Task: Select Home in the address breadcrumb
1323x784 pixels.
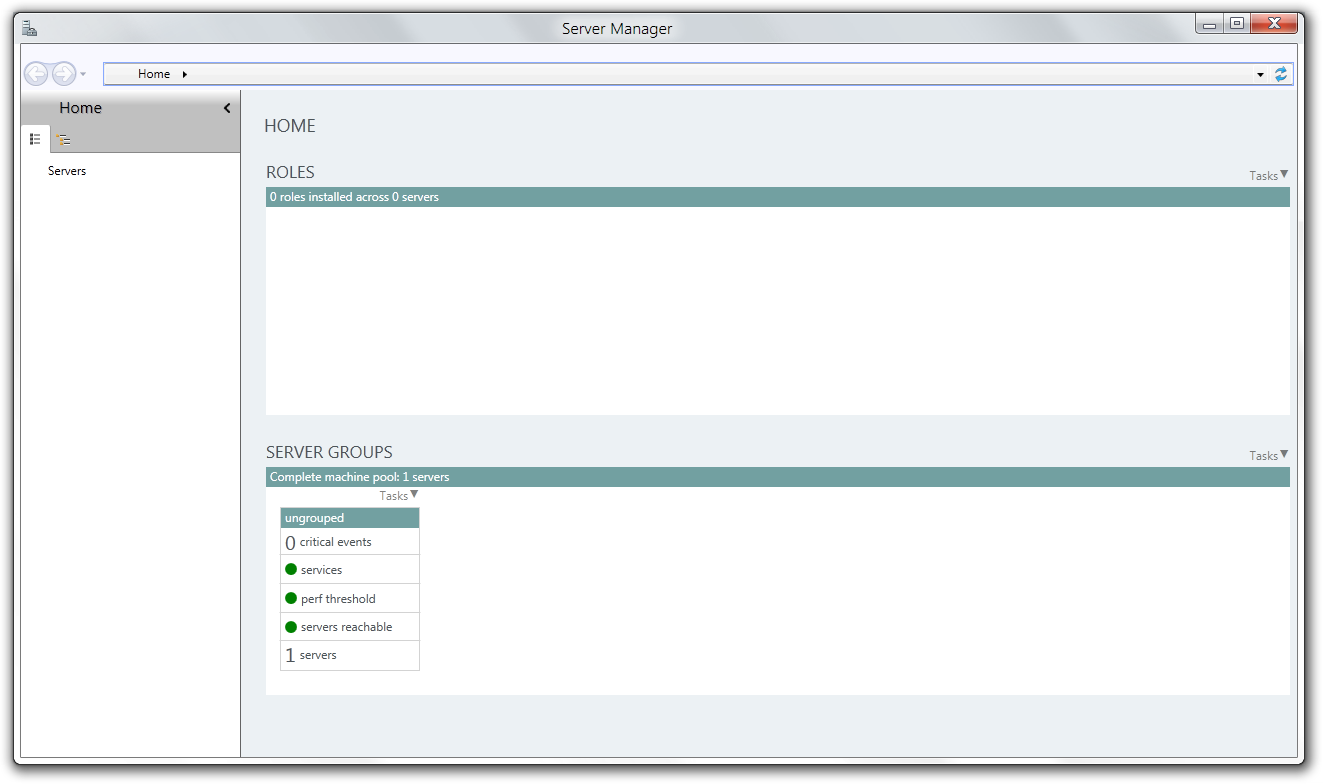Action: 154,74
